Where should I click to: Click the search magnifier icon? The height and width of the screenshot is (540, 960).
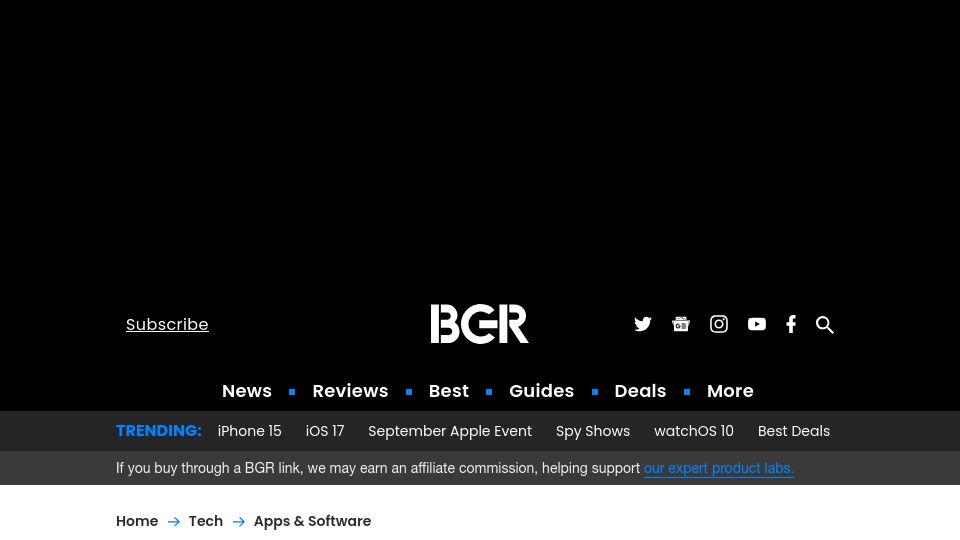tap(825, 324)
